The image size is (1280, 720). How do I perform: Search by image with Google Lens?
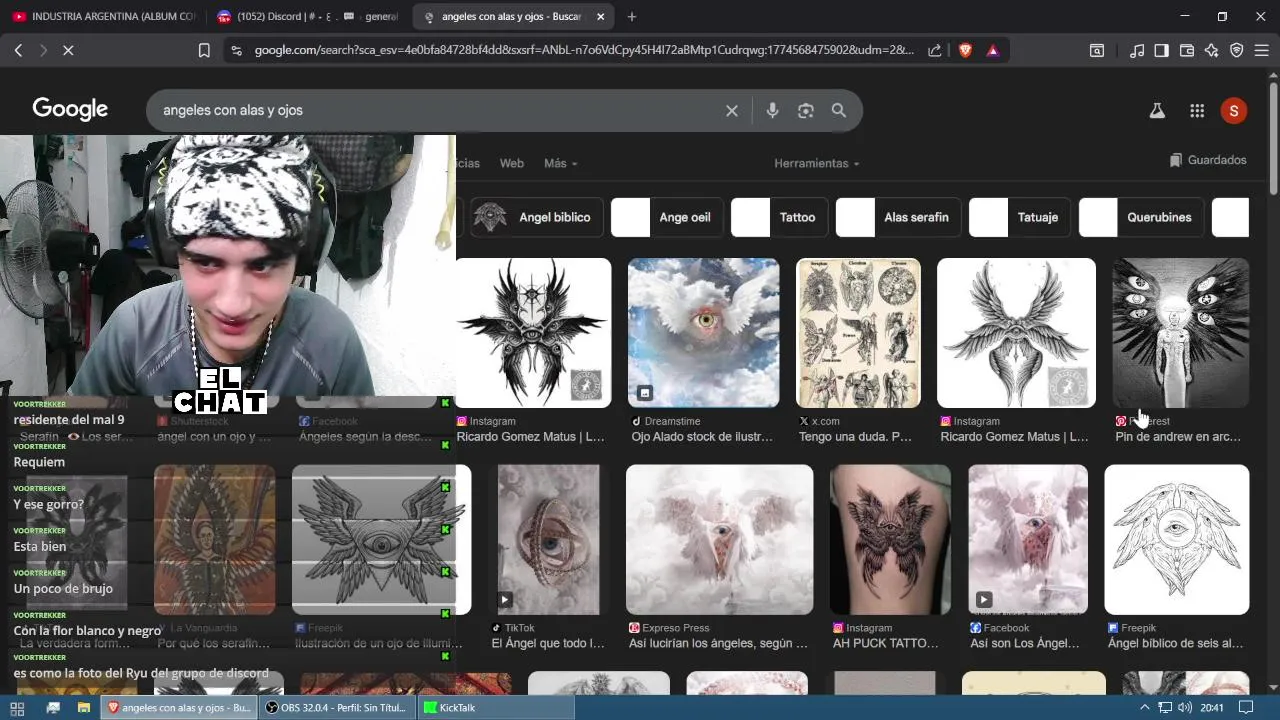[x=806, y=111]
